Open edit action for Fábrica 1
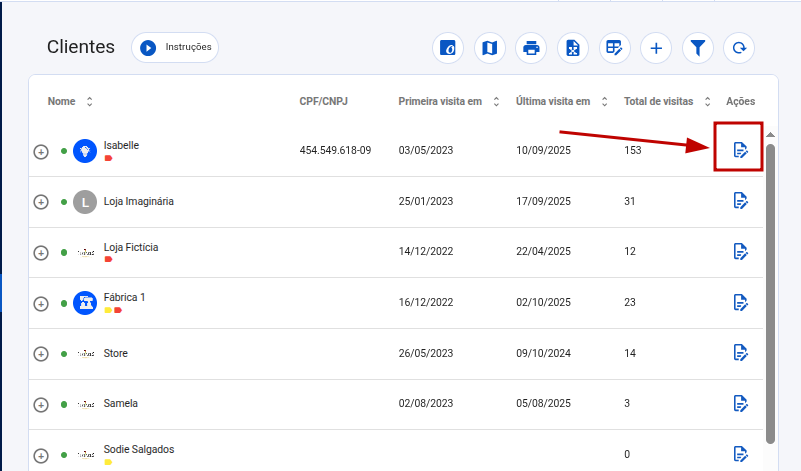 tap(740, 302)
